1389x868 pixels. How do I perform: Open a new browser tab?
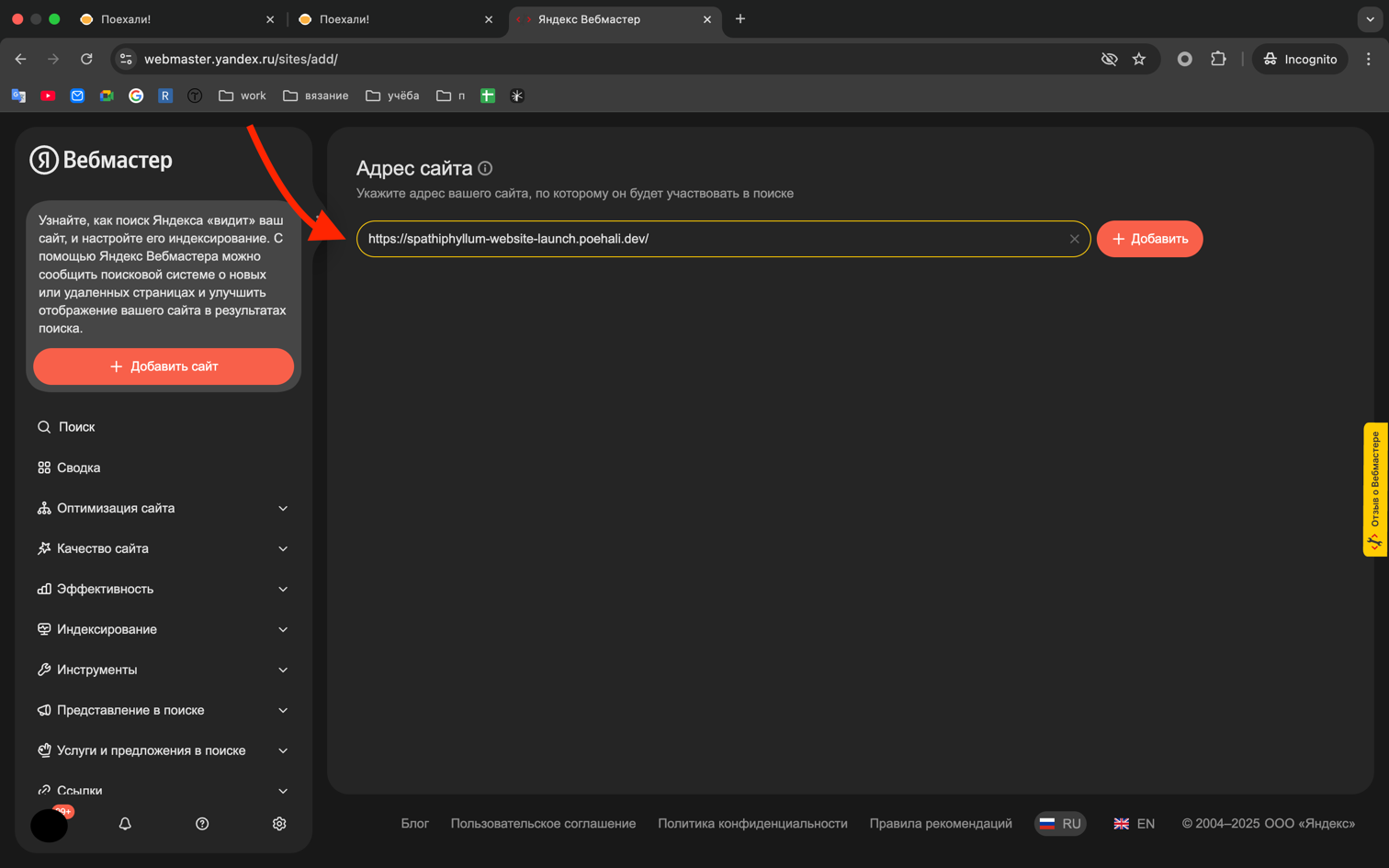[740, 18]
